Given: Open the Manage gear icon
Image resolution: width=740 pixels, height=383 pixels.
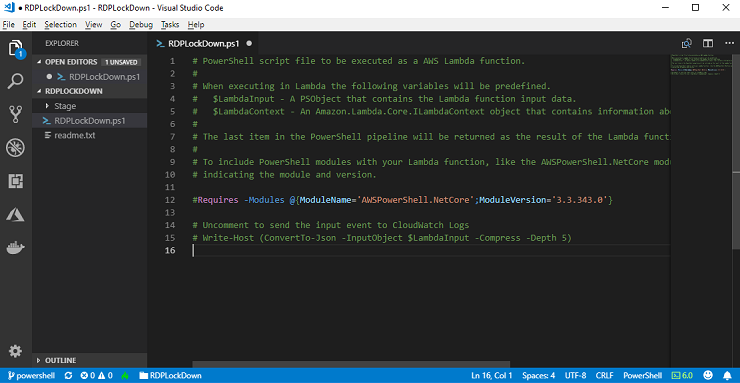Looking at the screenshot, I should tap(16, 351).
